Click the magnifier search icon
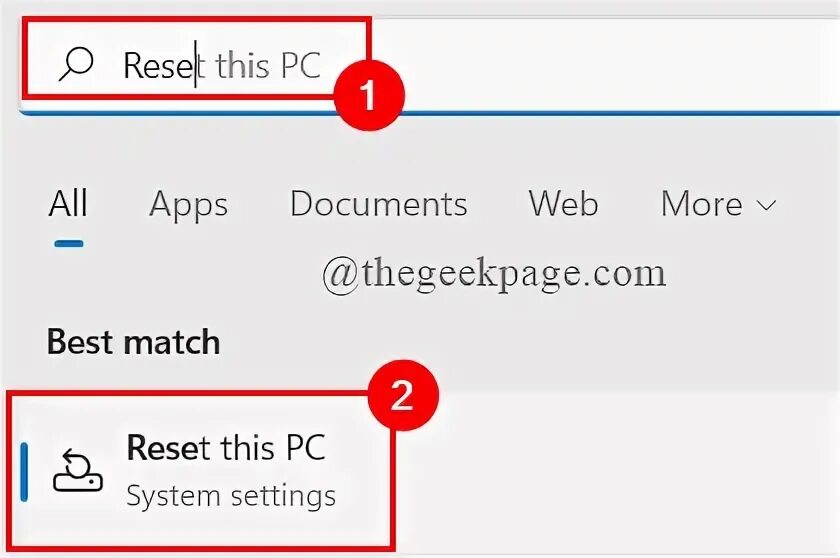Viewport: 840px width, 558px height. (x=76, y=65)
